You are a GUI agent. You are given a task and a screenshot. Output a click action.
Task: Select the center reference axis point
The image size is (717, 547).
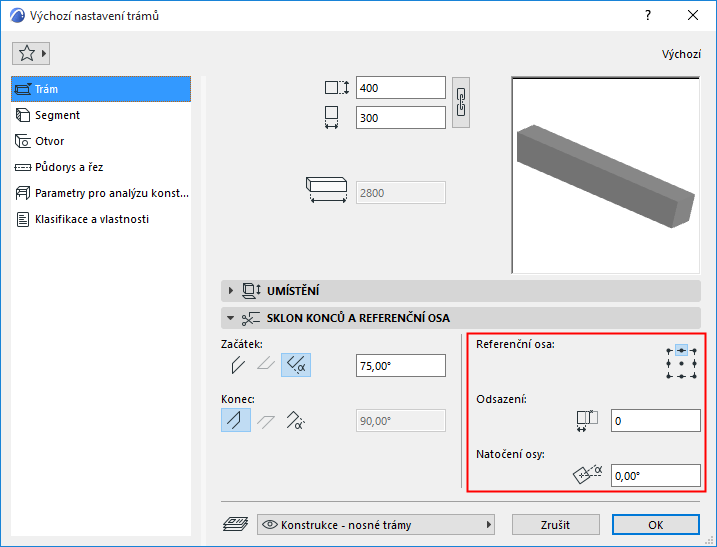point(681,364)
